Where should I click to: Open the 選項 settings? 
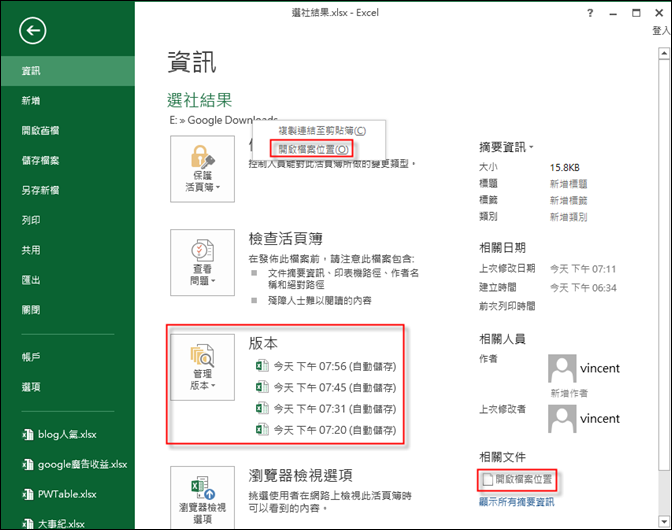tap(68, 387)
